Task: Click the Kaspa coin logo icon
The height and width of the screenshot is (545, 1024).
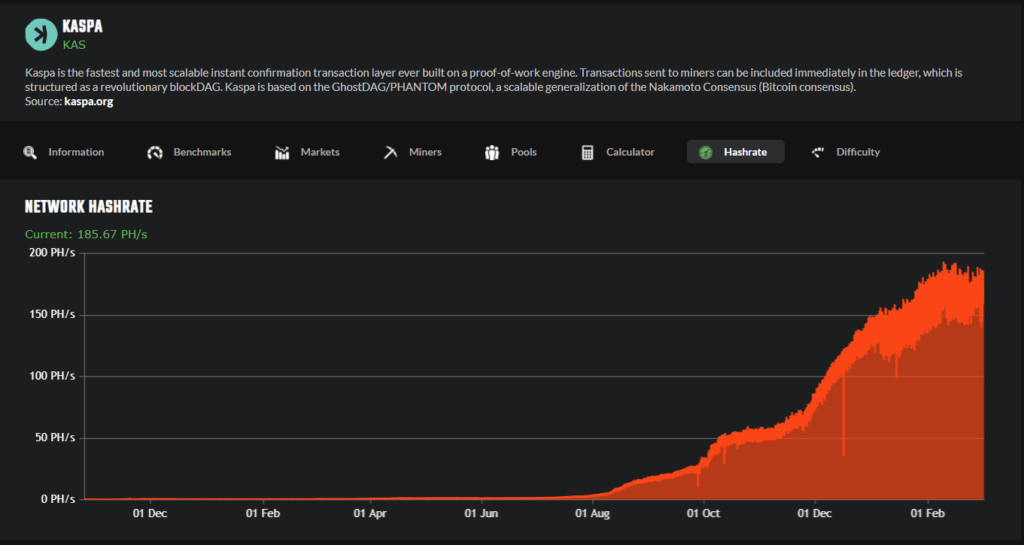Action: point(41,35)
